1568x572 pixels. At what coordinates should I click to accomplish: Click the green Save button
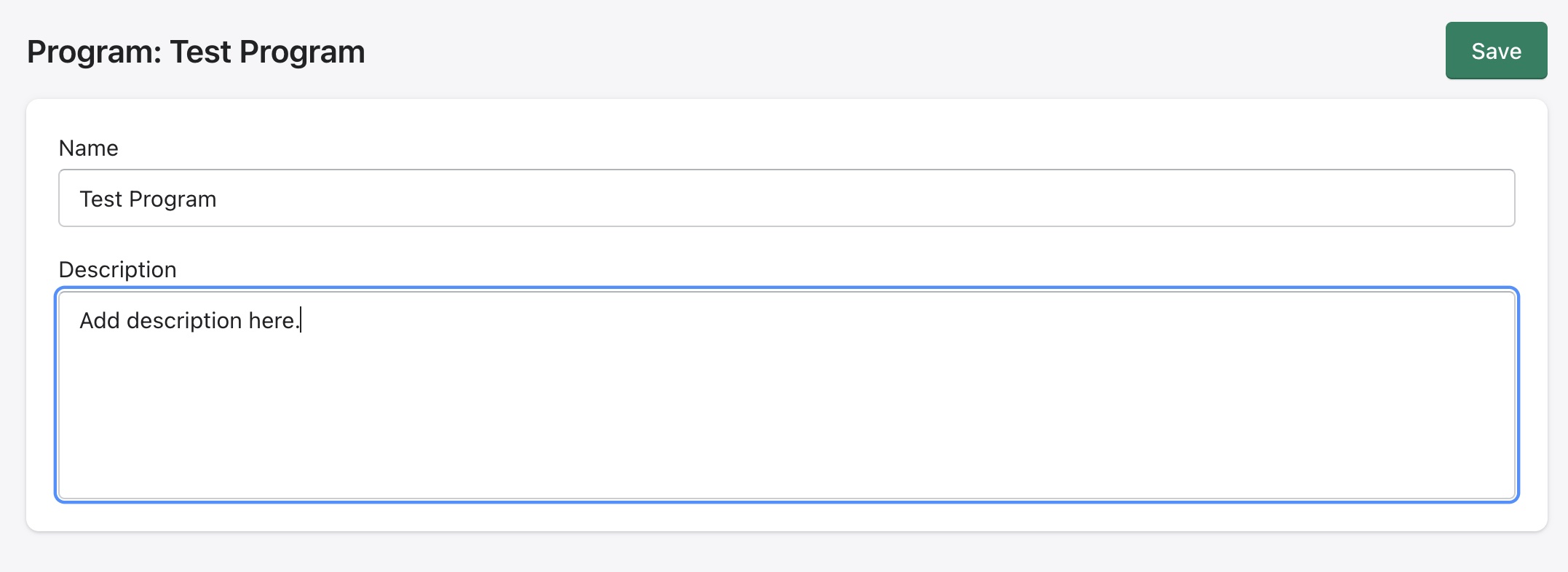point(1495,51)
